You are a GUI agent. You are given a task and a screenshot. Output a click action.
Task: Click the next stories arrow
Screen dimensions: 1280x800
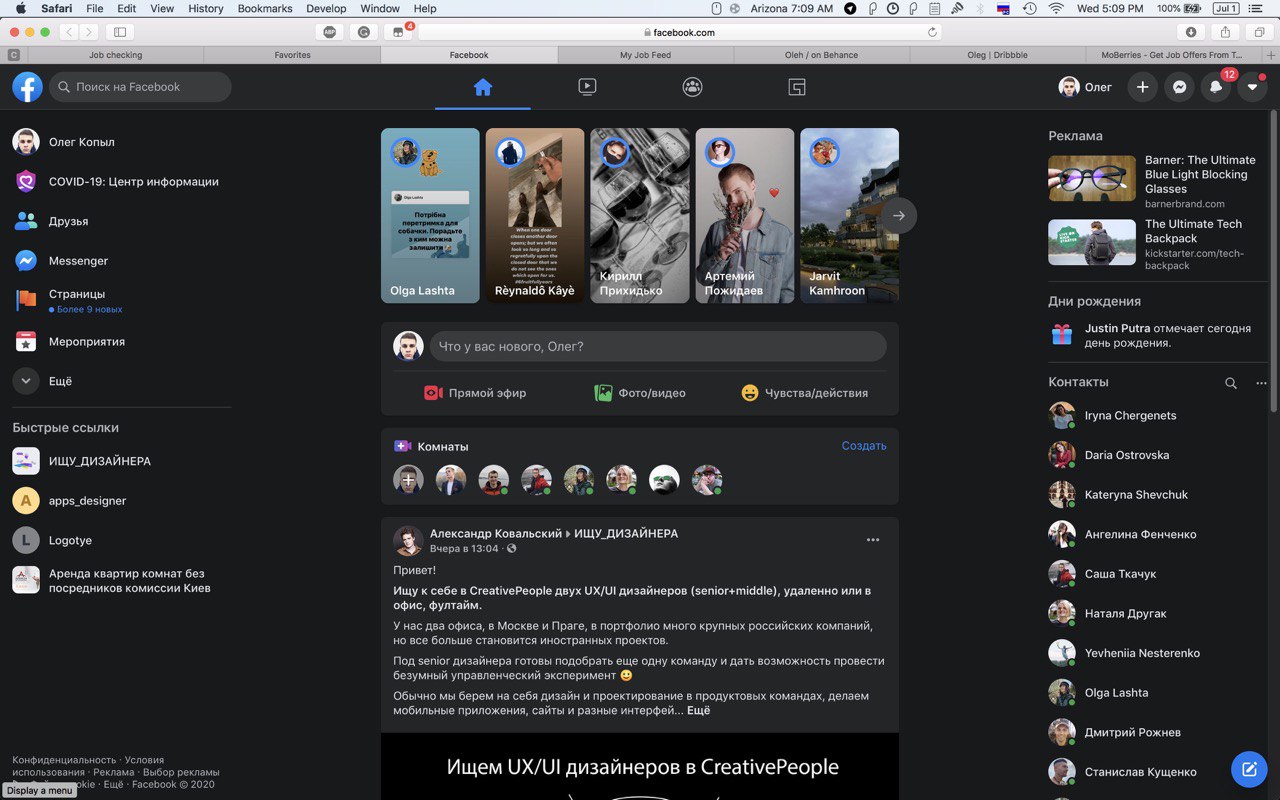click(x=899, y=215)
